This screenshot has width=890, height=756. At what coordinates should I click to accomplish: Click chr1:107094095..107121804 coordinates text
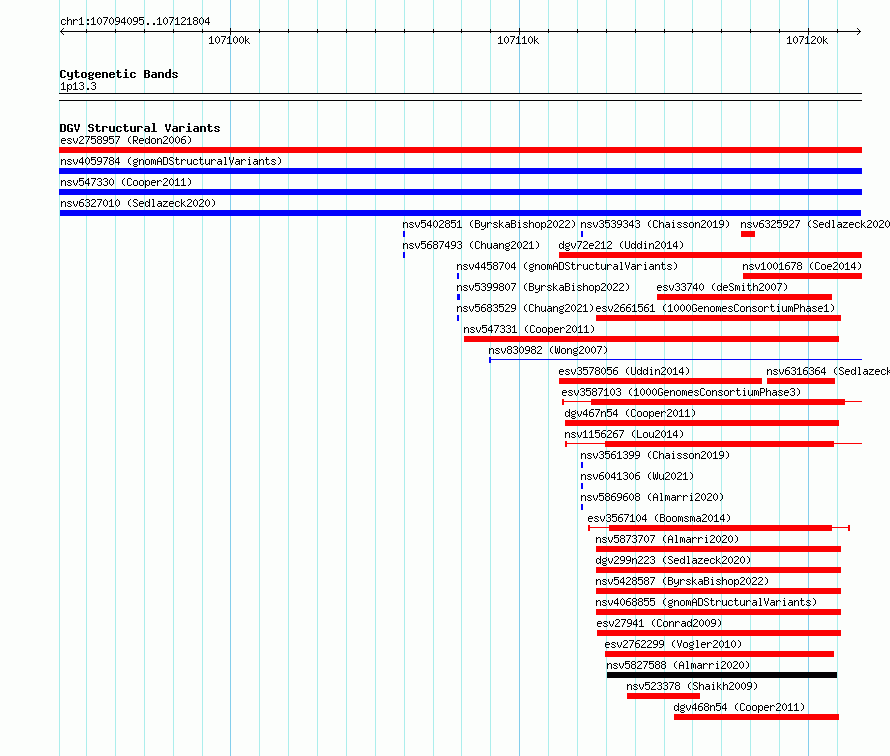135,21
